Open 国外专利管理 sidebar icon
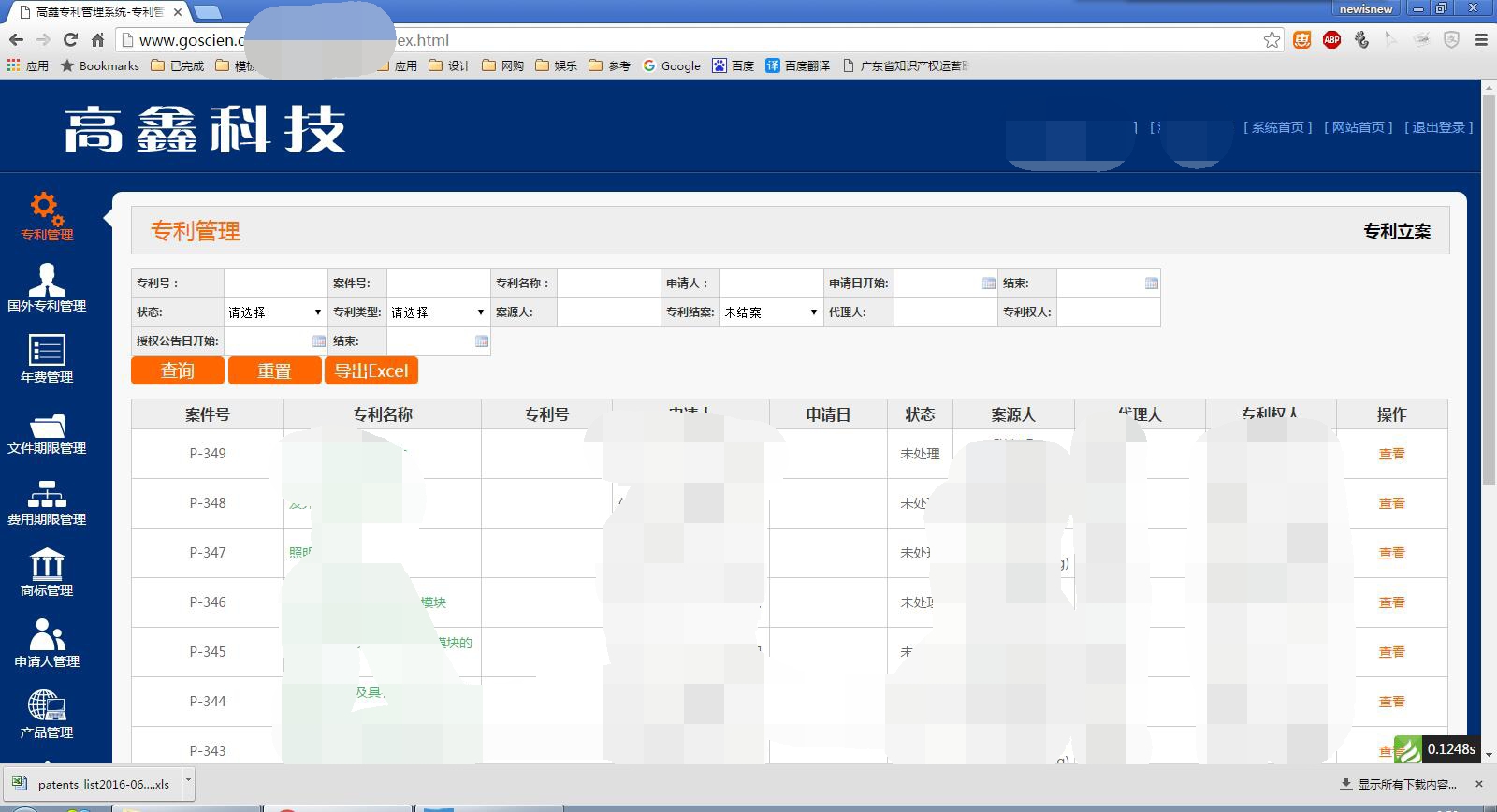Viewport: 1497px width, 812px height. [x=46, y=279]
